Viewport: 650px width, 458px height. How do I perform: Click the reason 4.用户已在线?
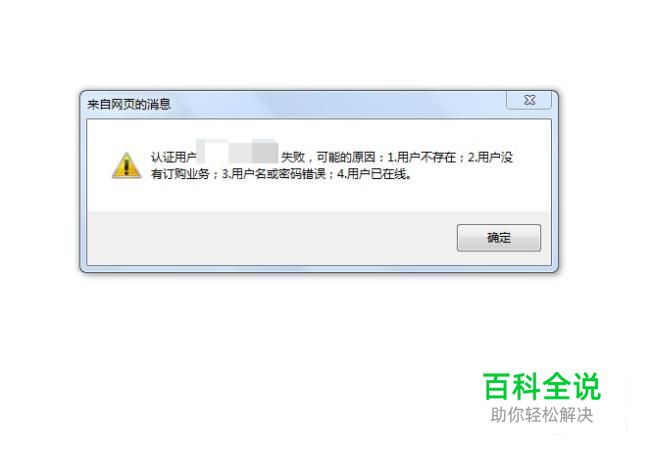[x=374, y=174]
